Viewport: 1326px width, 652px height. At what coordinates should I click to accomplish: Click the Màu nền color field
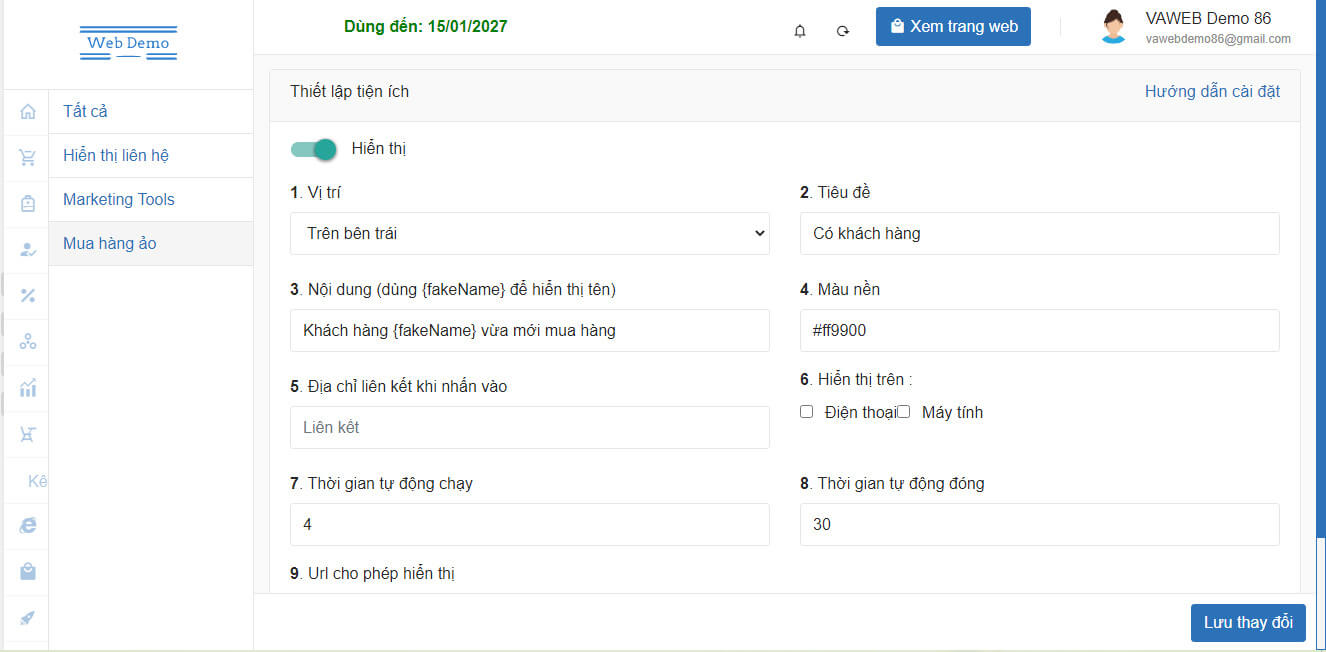(x=1039, y=330)
